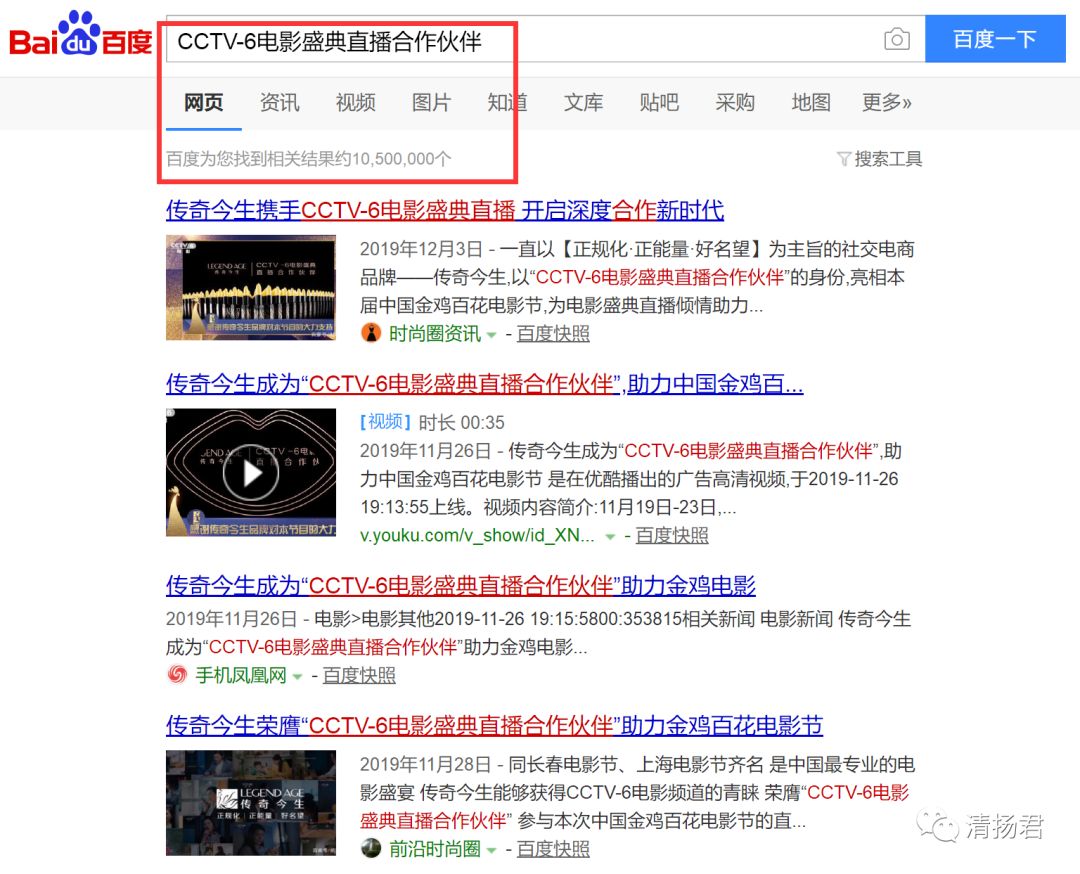
Task: Visit the v.youku.com source URL
Action: [x=477, y=535]
